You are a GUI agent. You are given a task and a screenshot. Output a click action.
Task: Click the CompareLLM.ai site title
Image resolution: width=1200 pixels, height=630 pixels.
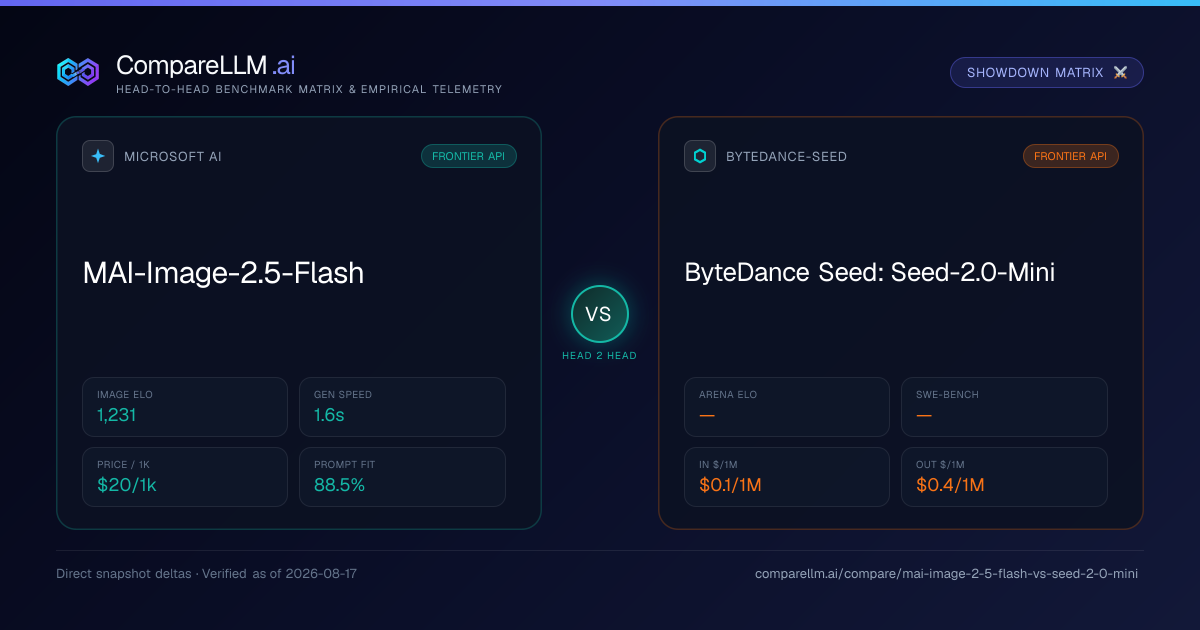point(205,66)
